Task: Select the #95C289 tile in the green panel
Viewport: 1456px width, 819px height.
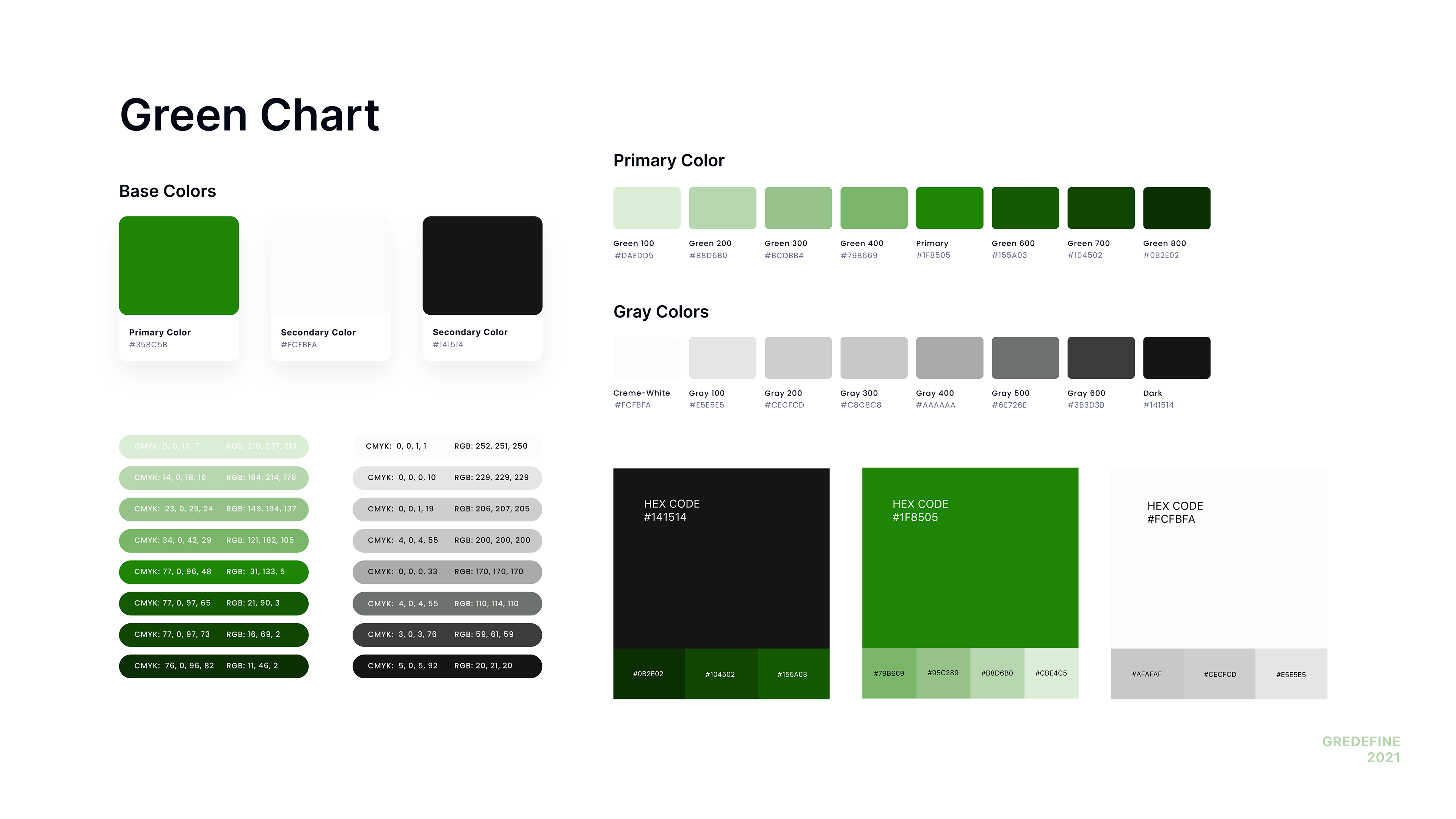Action: click(943, 673)
